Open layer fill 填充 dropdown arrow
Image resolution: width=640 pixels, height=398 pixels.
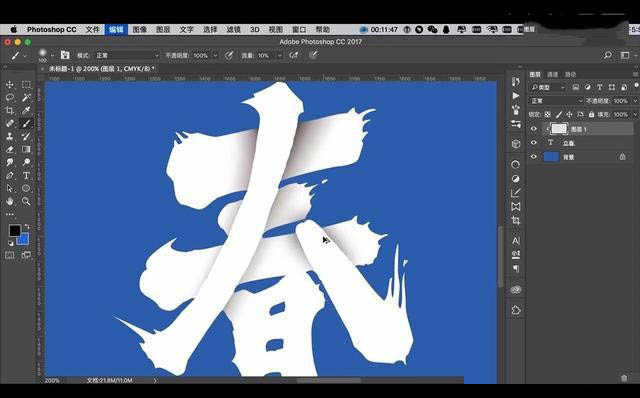point(635,114)
